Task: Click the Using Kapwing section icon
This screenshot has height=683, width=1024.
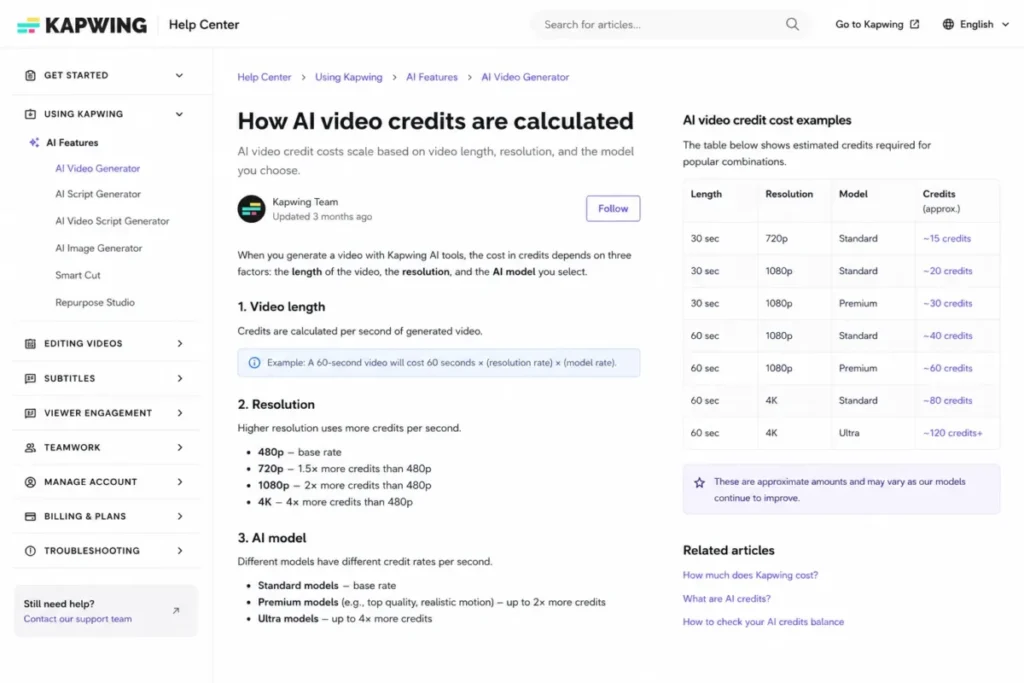Action: click(x=30, y=114)
